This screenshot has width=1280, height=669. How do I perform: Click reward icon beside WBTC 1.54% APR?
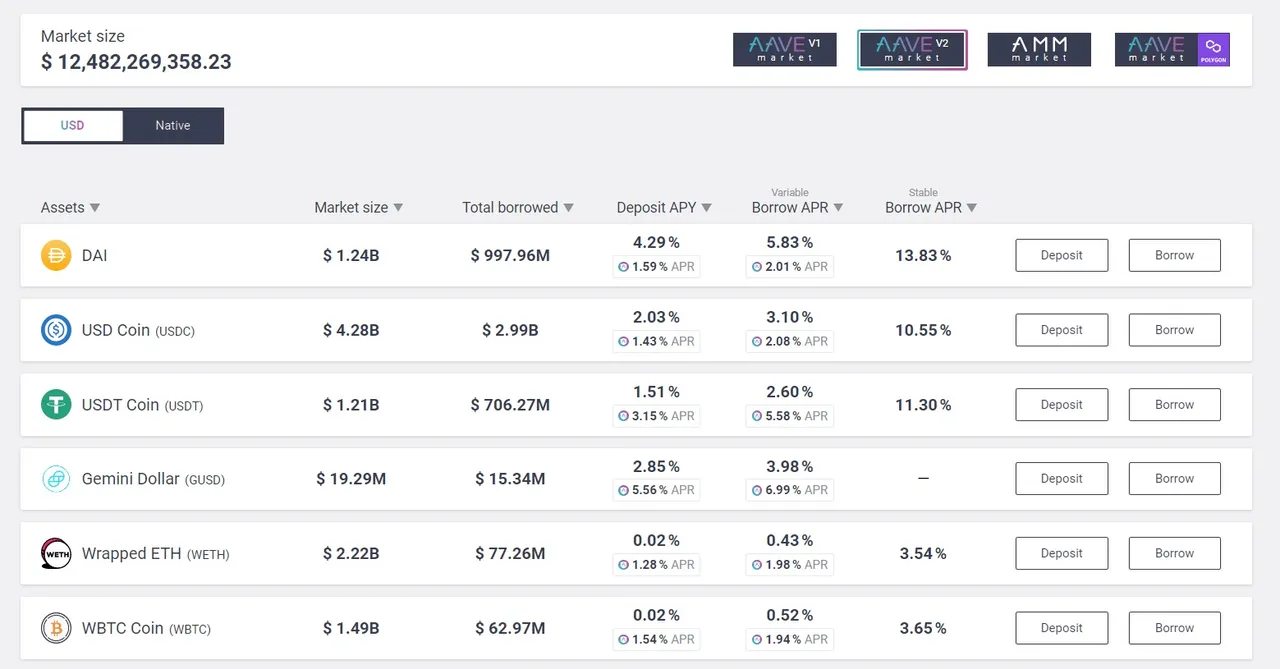coord(624,639)
